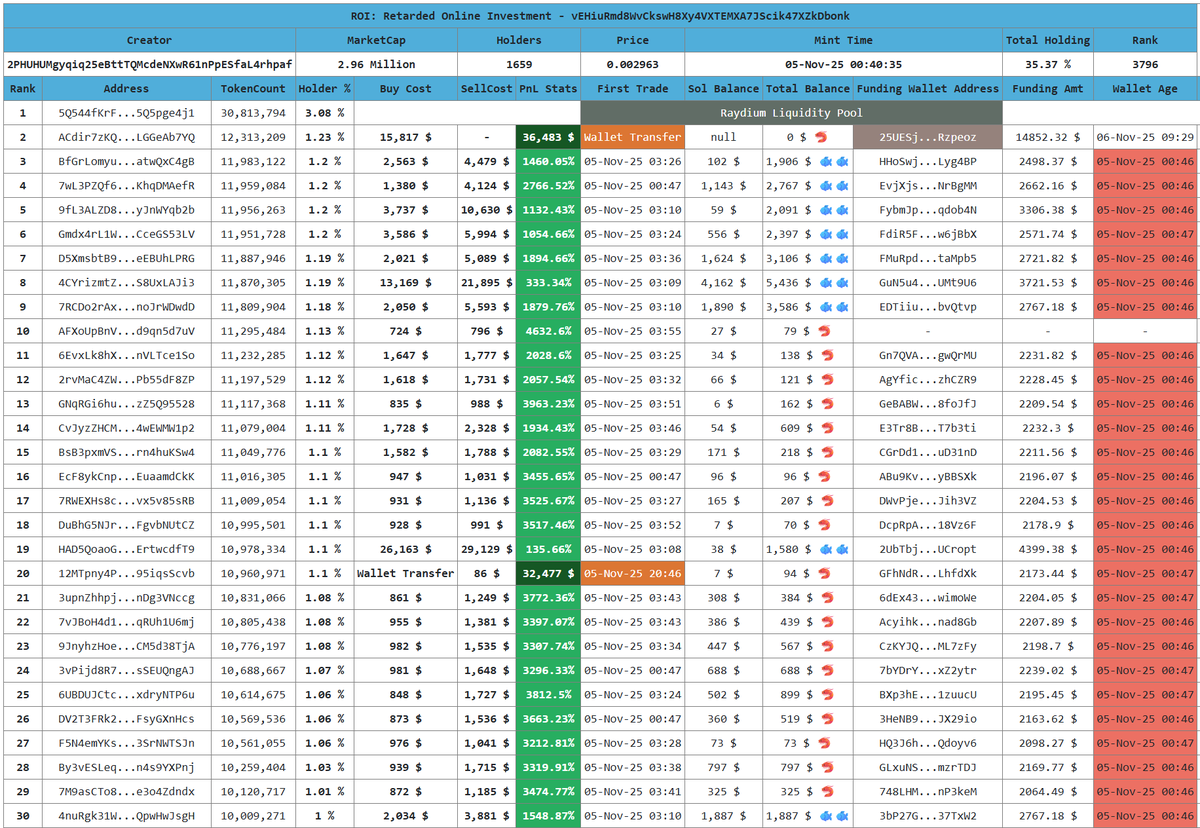The width and height of the screenshot is (1200, 828).
Task: Click the ROI token title bar
Action: tap(600, 16)
